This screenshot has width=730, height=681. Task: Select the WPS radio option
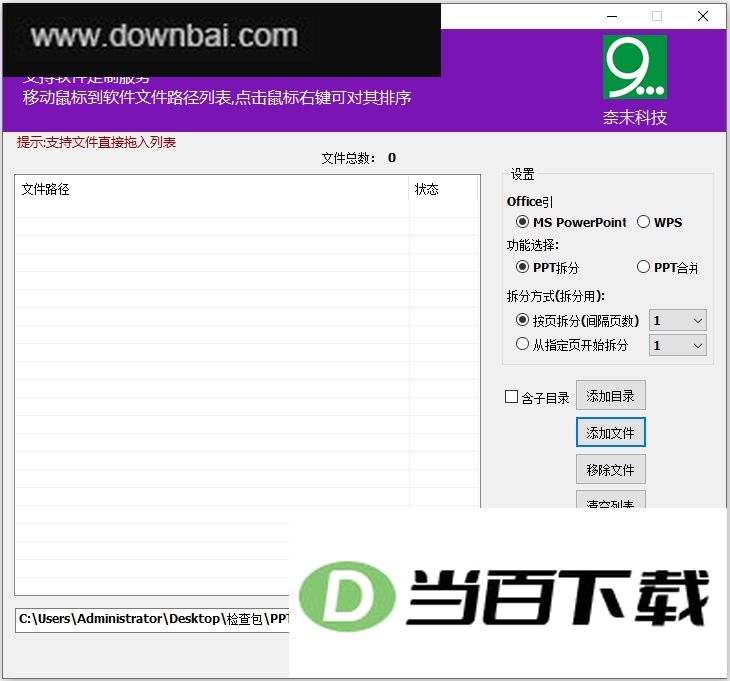(659, 223)
